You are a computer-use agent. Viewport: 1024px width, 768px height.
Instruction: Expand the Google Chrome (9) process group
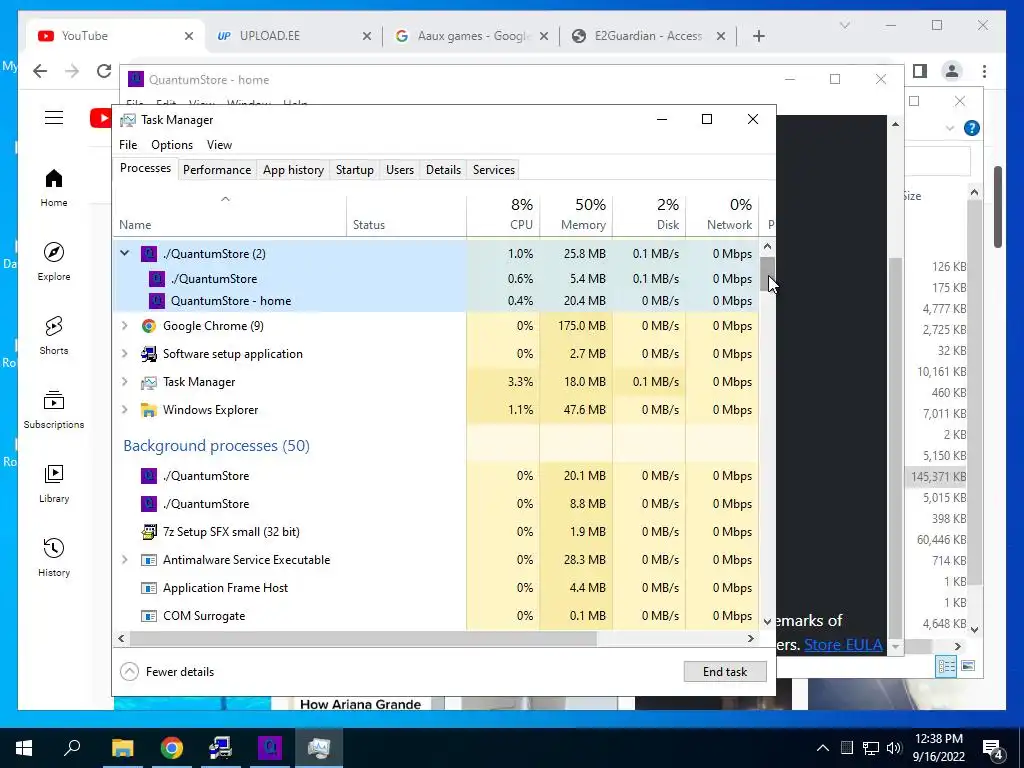(124, 326)
